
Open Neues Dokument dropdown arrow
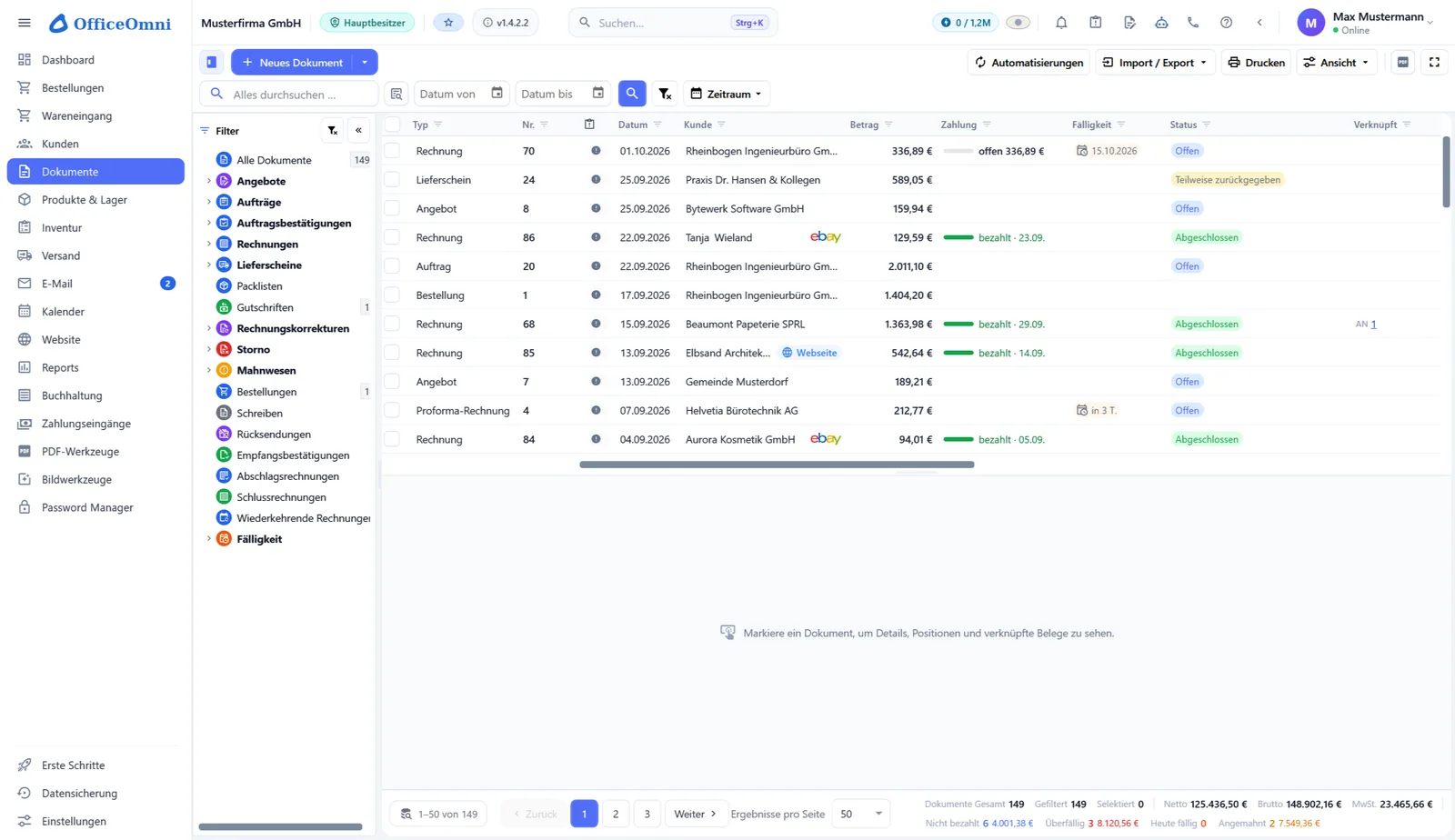[365, 62]
